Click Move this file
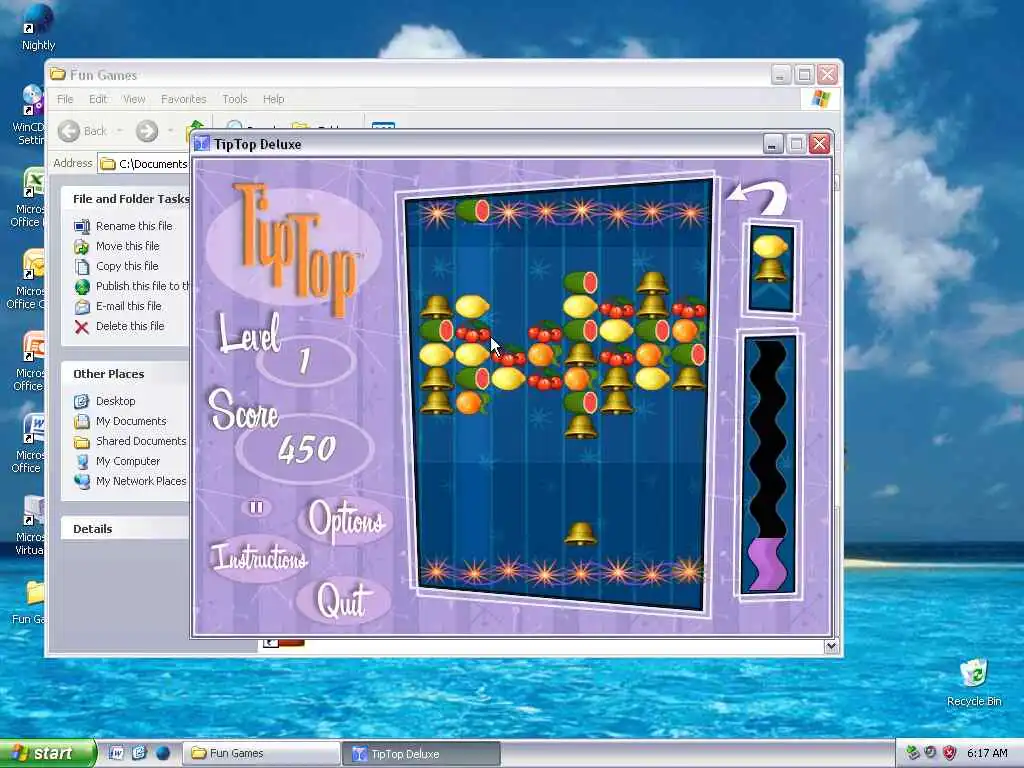 tap(127, 246)
